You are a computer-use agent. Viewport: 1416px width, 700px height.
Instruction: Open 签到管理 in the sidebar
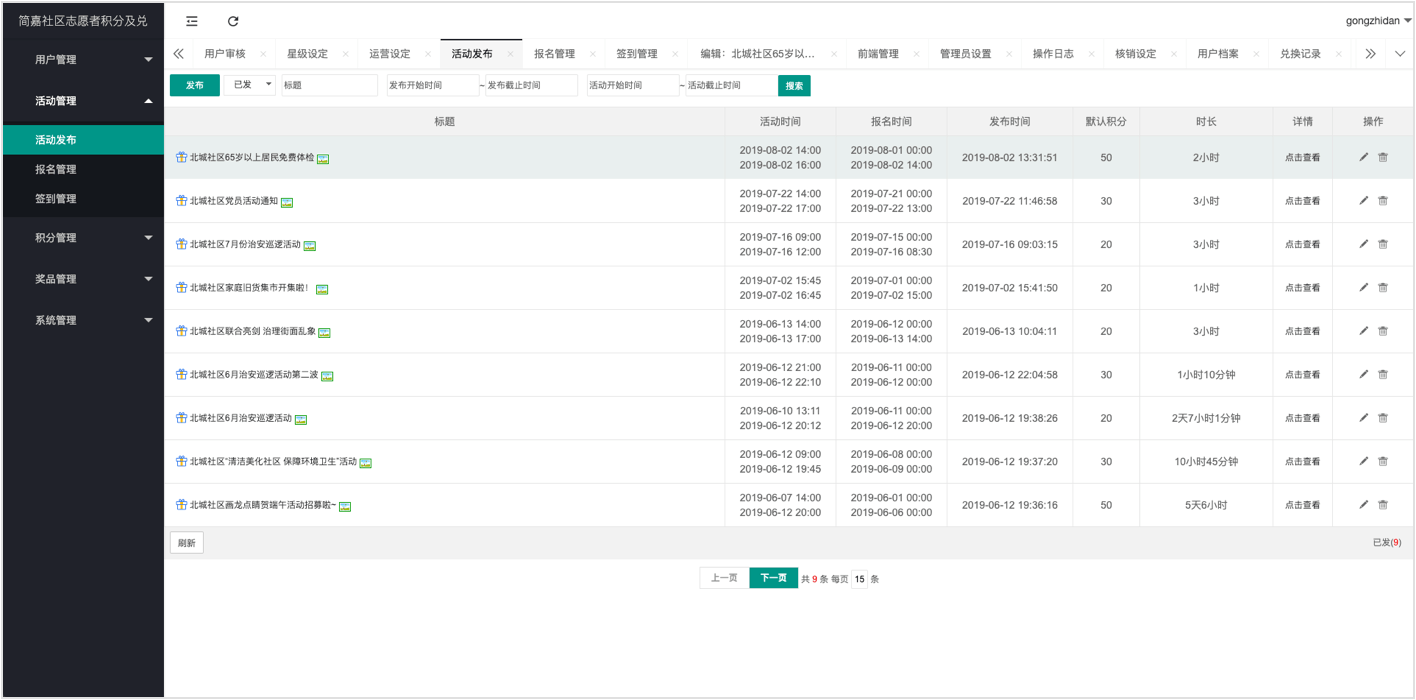[56, 199]
